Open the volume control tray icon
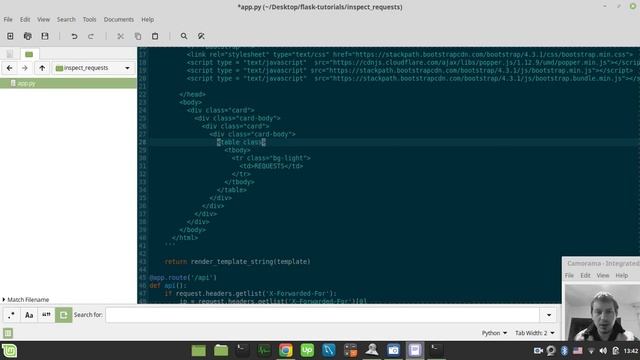This screenshot has width=640, height=360. point(603,351)
